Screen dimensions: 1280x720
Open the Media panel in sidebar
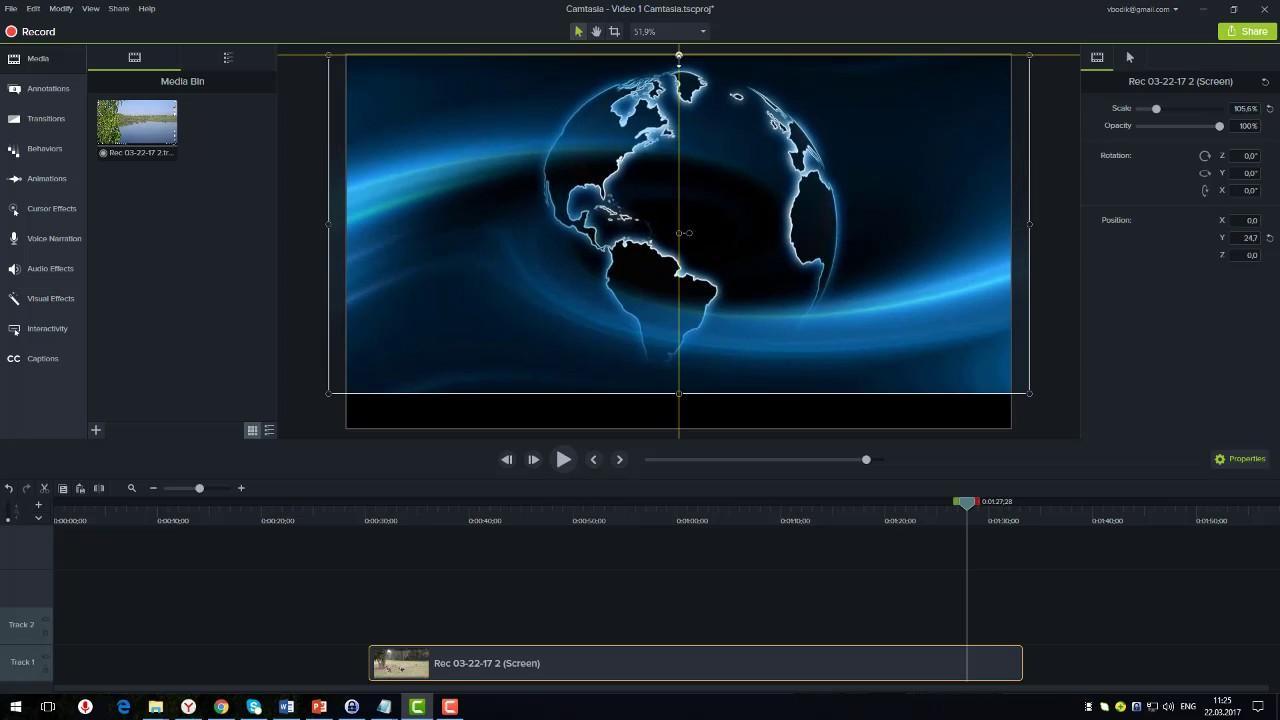point(38,59)
